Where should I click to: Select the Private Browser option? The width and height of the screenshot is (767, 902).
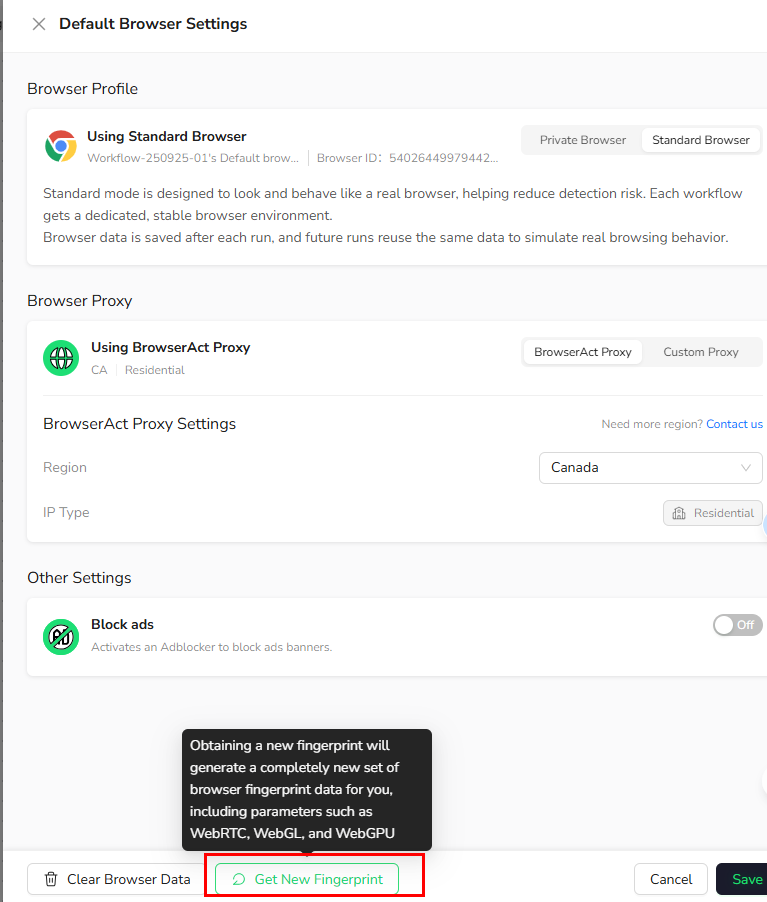click(582, 140)
